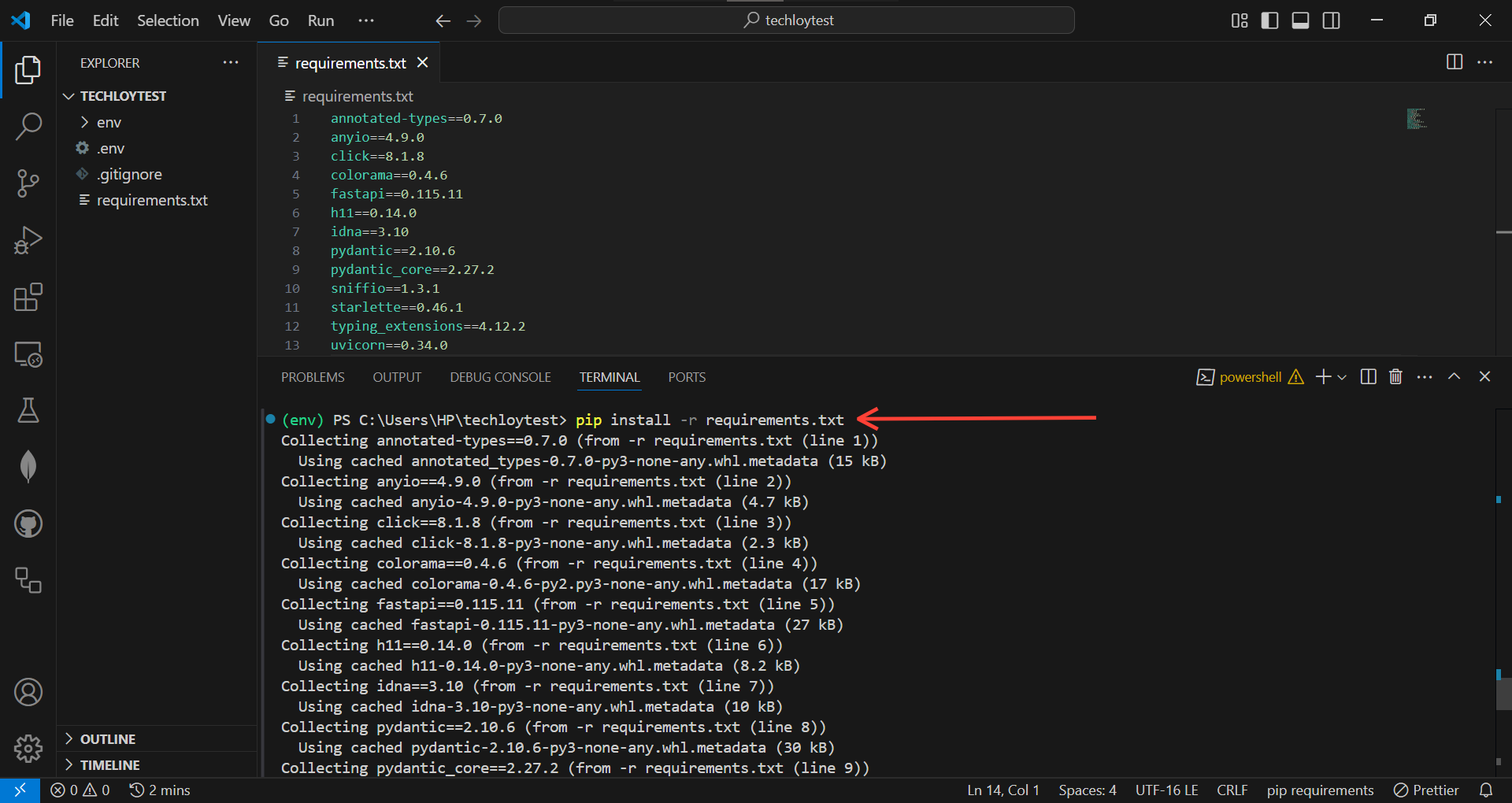This screenshot has height=803, width=1512.
Task: Collapse the TECHLOYTEST folder
Action: tap(68, 95)
